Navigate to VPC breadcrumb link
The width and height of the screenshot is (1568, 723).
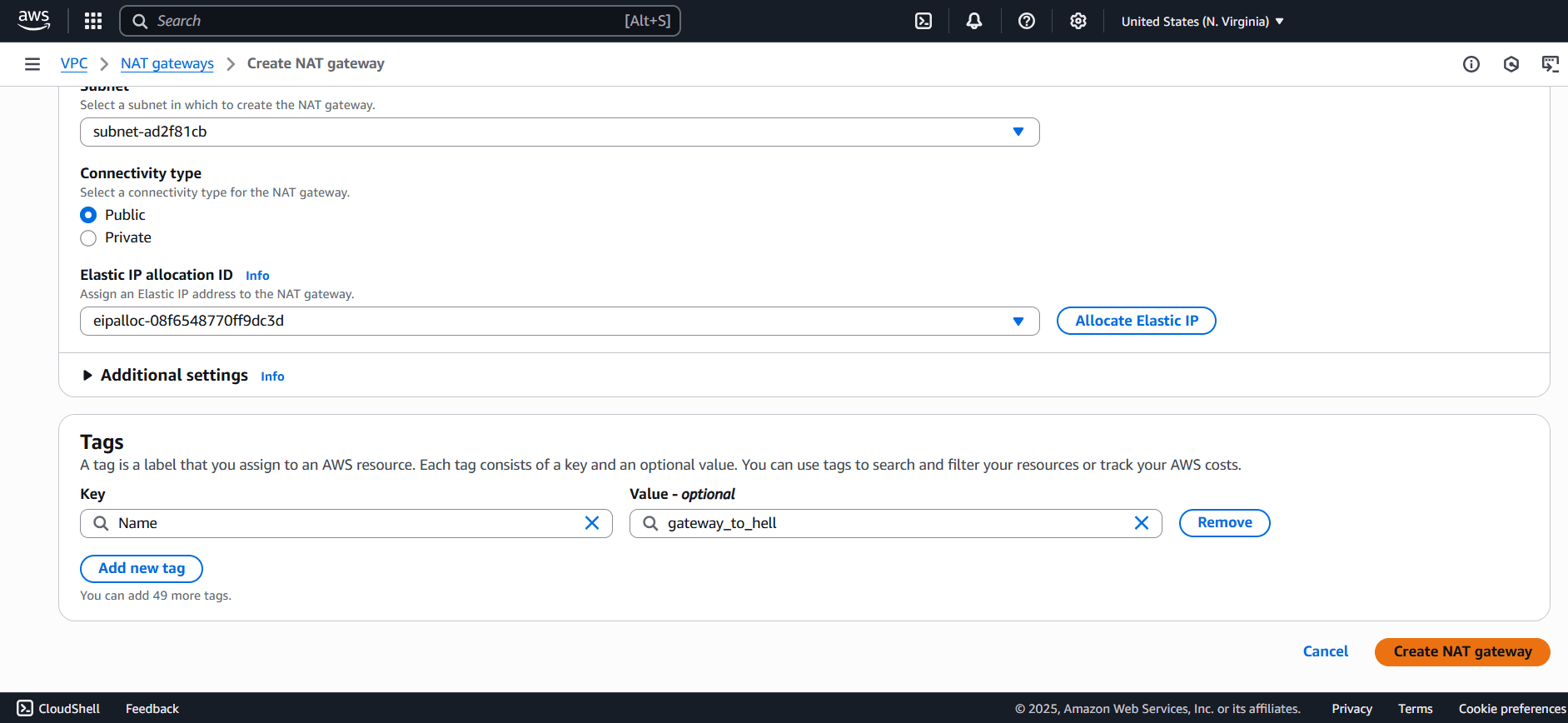coord(74,64)
